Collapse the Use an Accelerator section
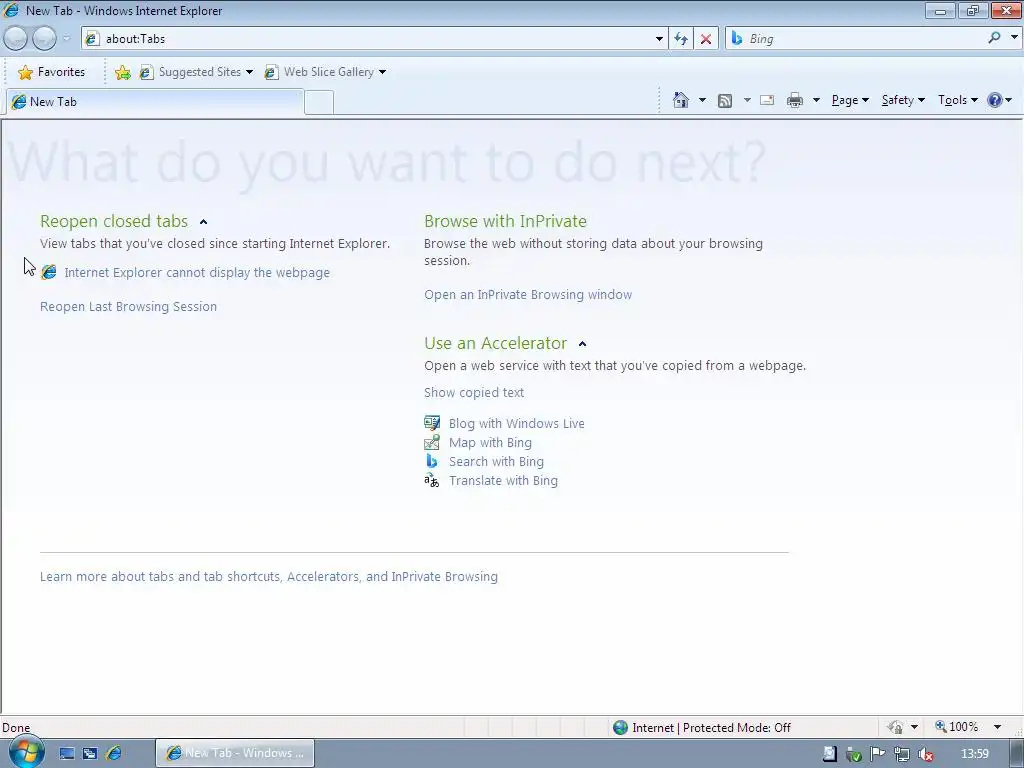Image resolution: width=1024 pixels, height=768 pixels. click(x=583, y=344)
